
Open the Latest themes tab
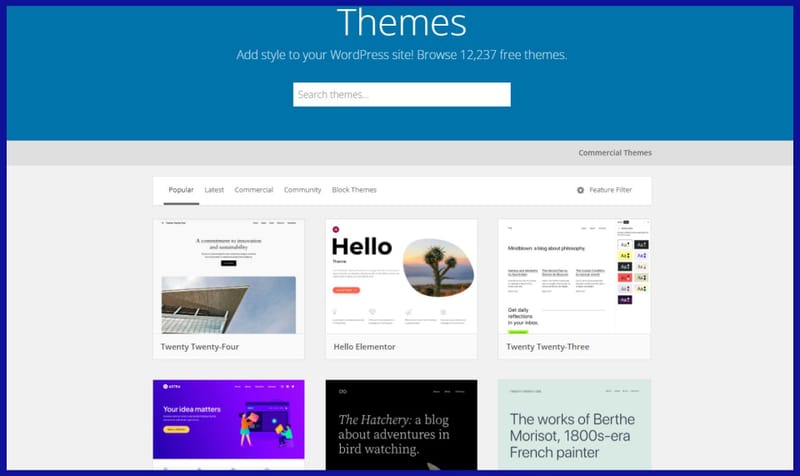coord(214,190)
